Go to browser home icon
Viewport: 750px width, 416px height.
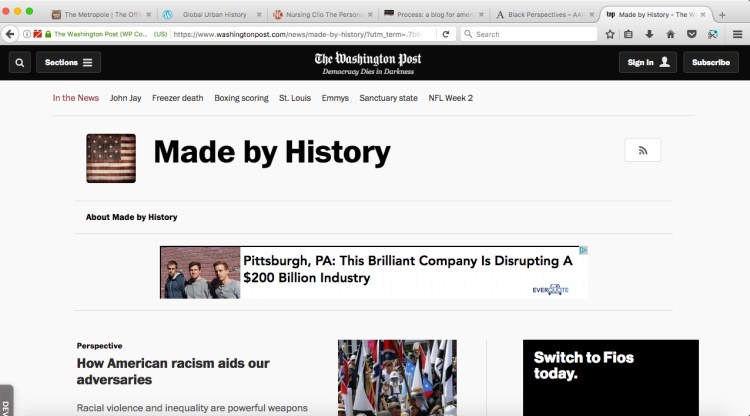670,34
